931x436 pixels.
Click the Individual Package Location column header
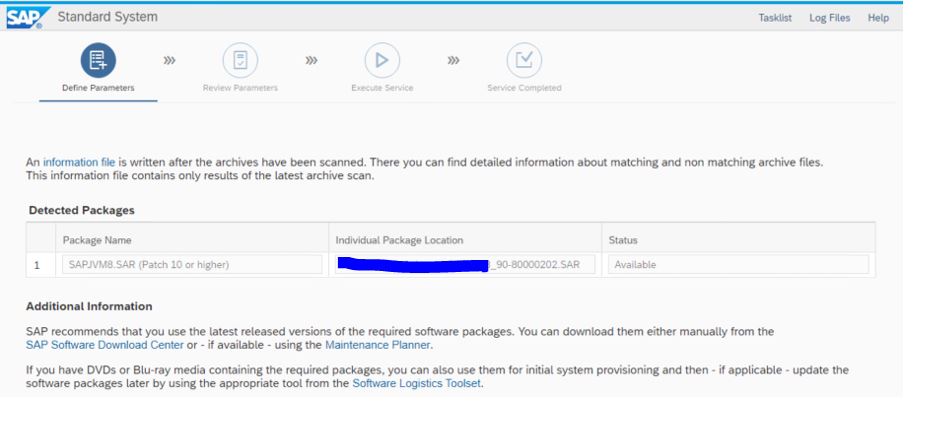point(399,240)
